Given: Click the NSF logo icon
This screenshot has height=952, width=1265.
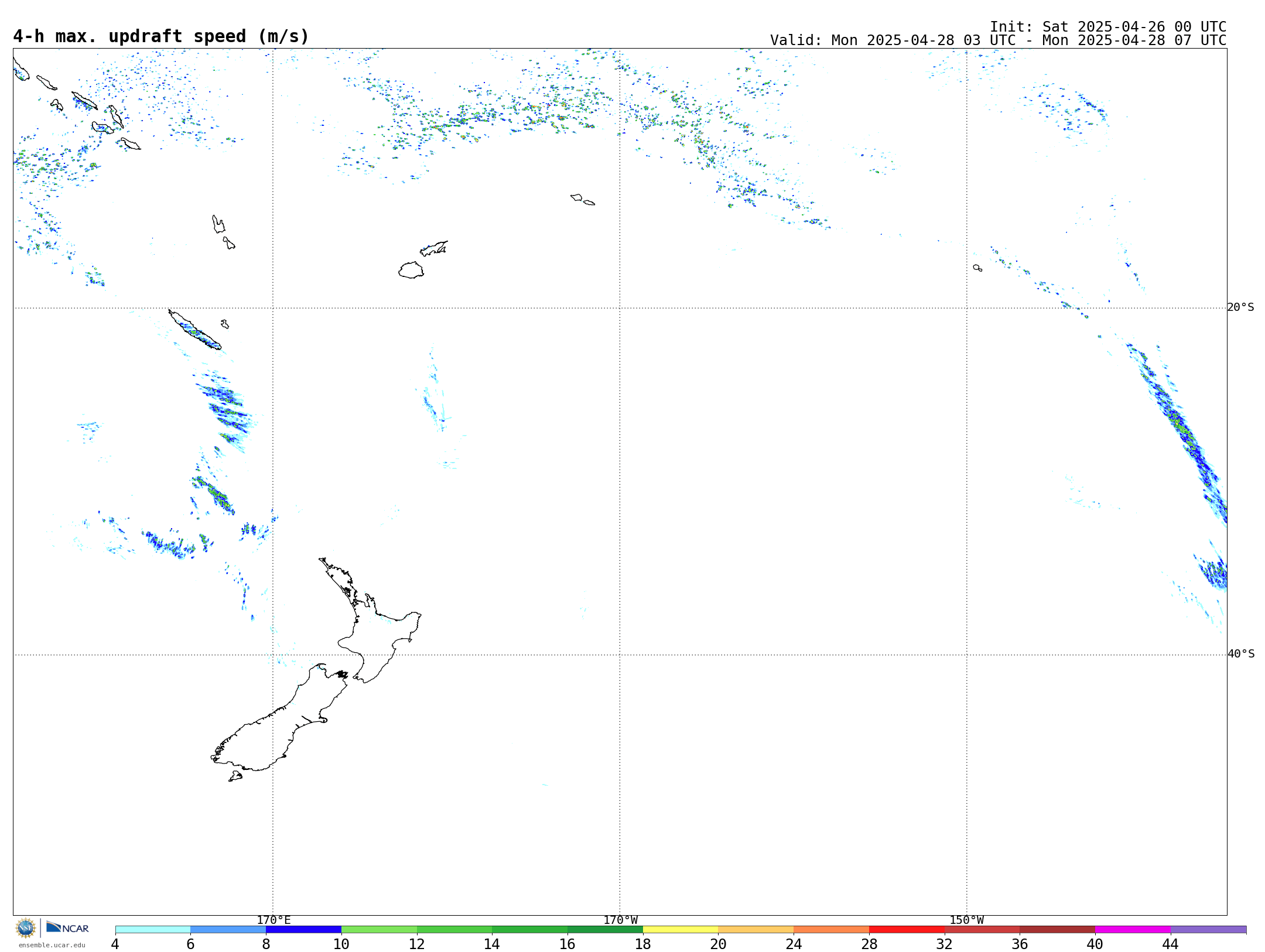Looking at the screenshot, I should coord(25,928).
